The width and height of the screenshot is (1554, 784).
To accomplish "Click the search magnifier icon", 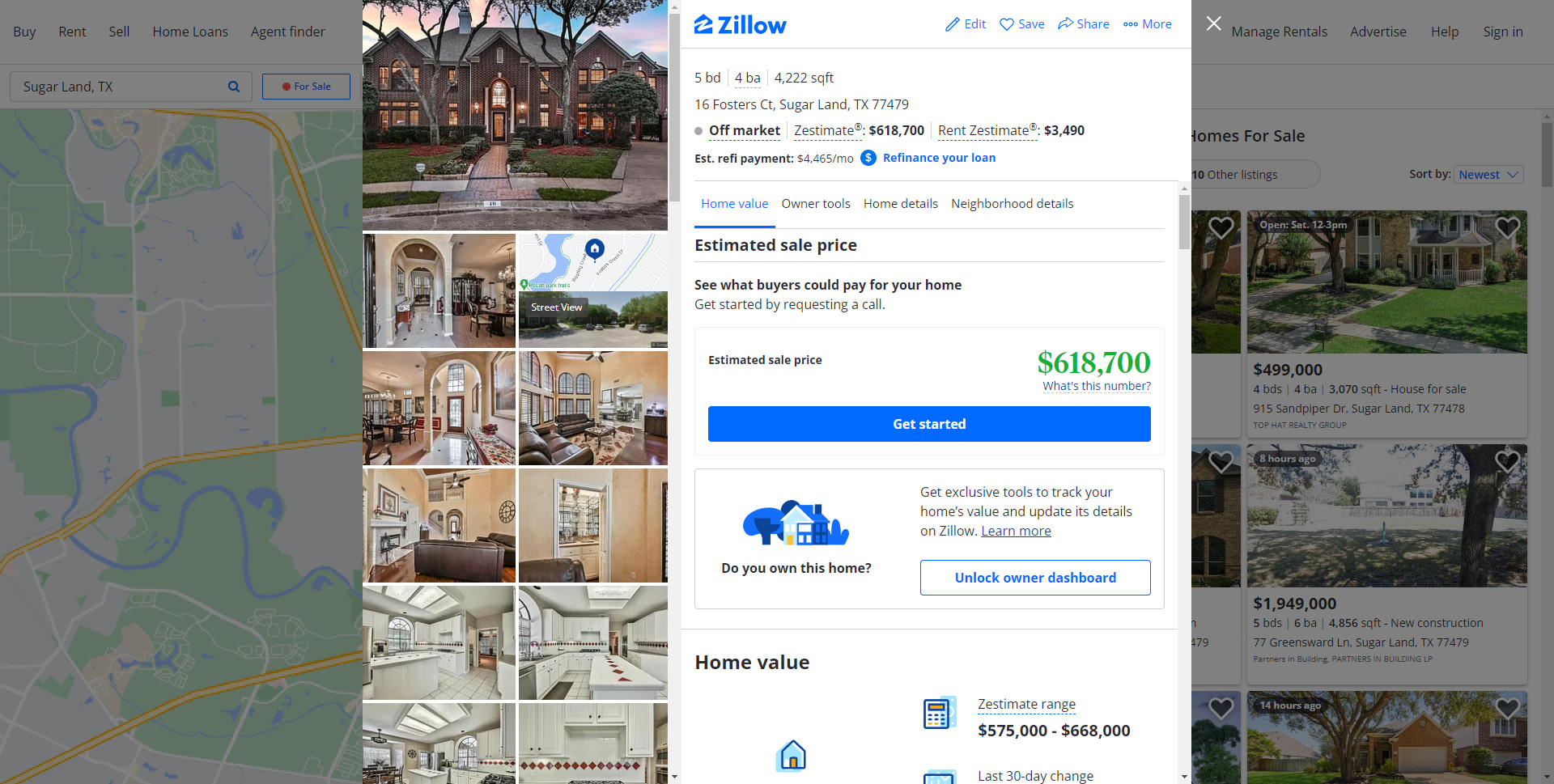I will point(234,87).
